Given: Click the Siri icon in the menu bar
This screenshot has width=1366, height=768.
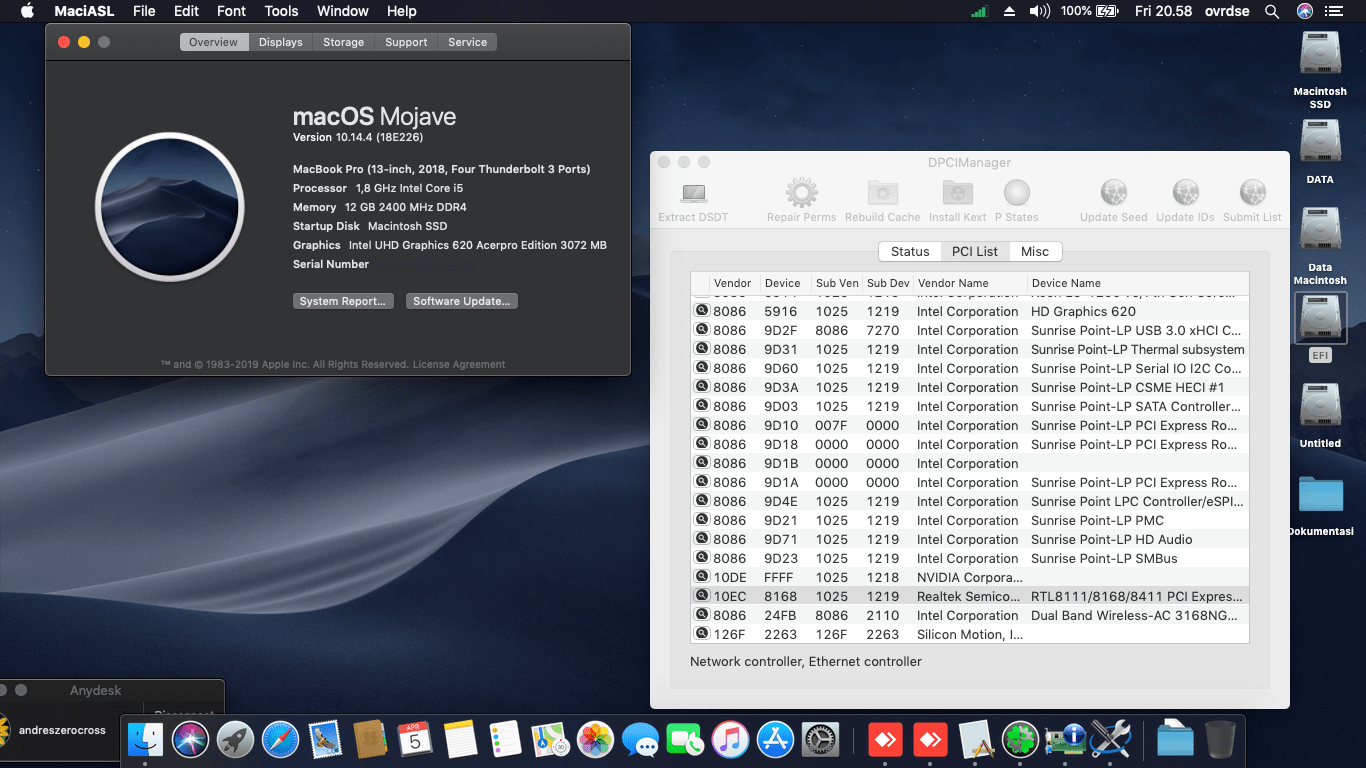Looking at the screenshot, I should 1304,11.
